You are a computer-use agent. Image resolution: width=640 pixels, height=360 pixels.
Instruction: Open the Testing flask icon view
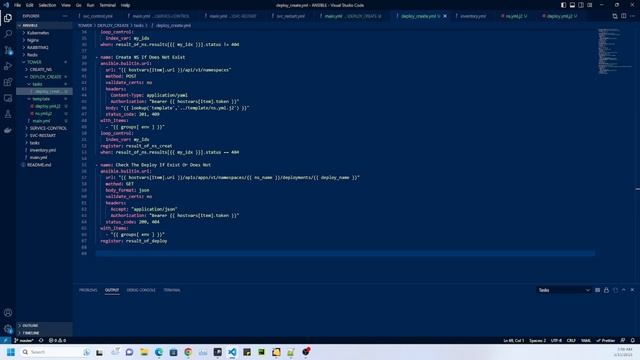[8, 114]
